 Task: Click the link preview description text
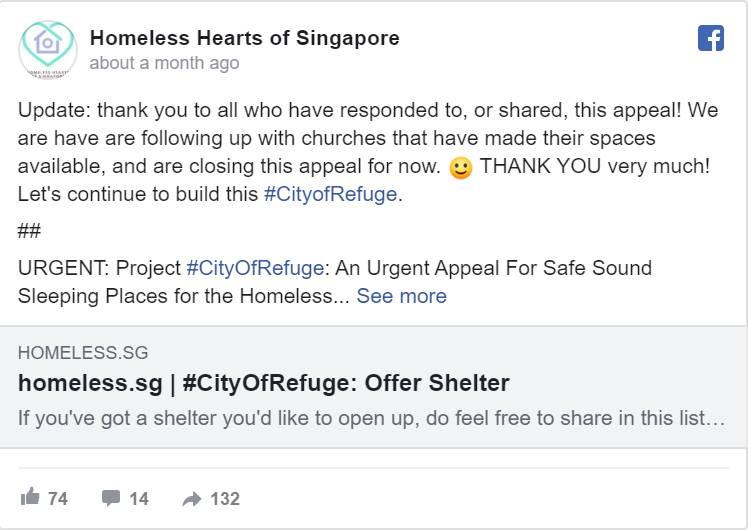(x=370, y=418)
